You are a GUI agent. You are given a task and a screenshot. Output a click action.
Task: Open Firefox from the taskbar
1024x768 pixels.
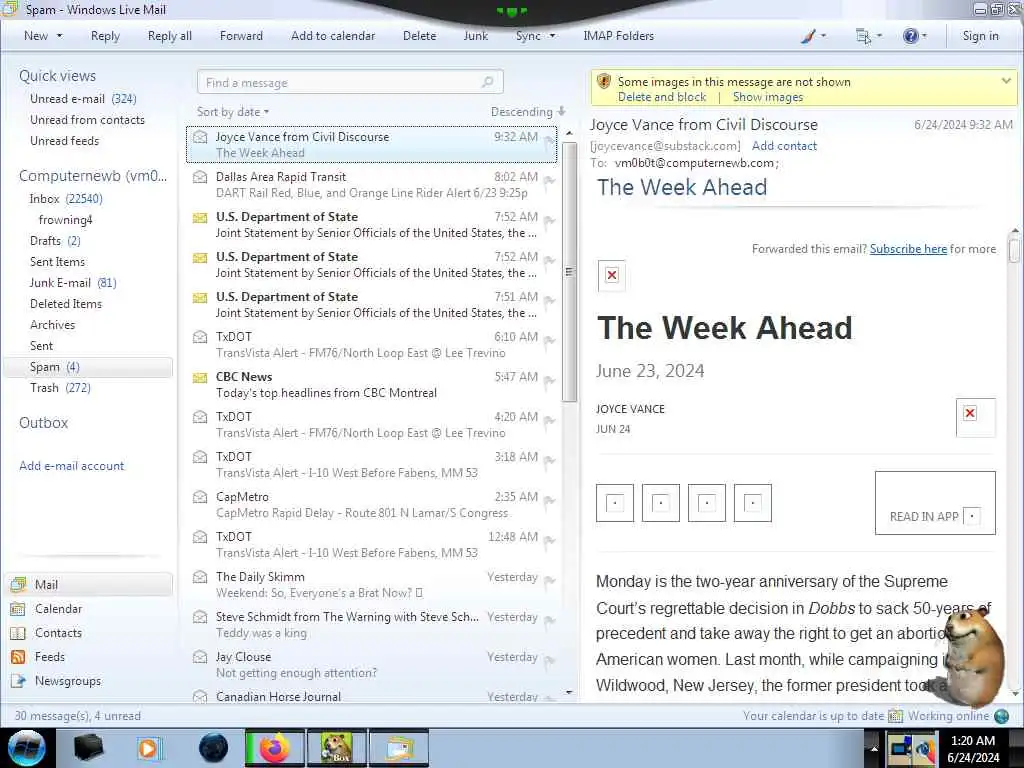[x=274, y=748]
